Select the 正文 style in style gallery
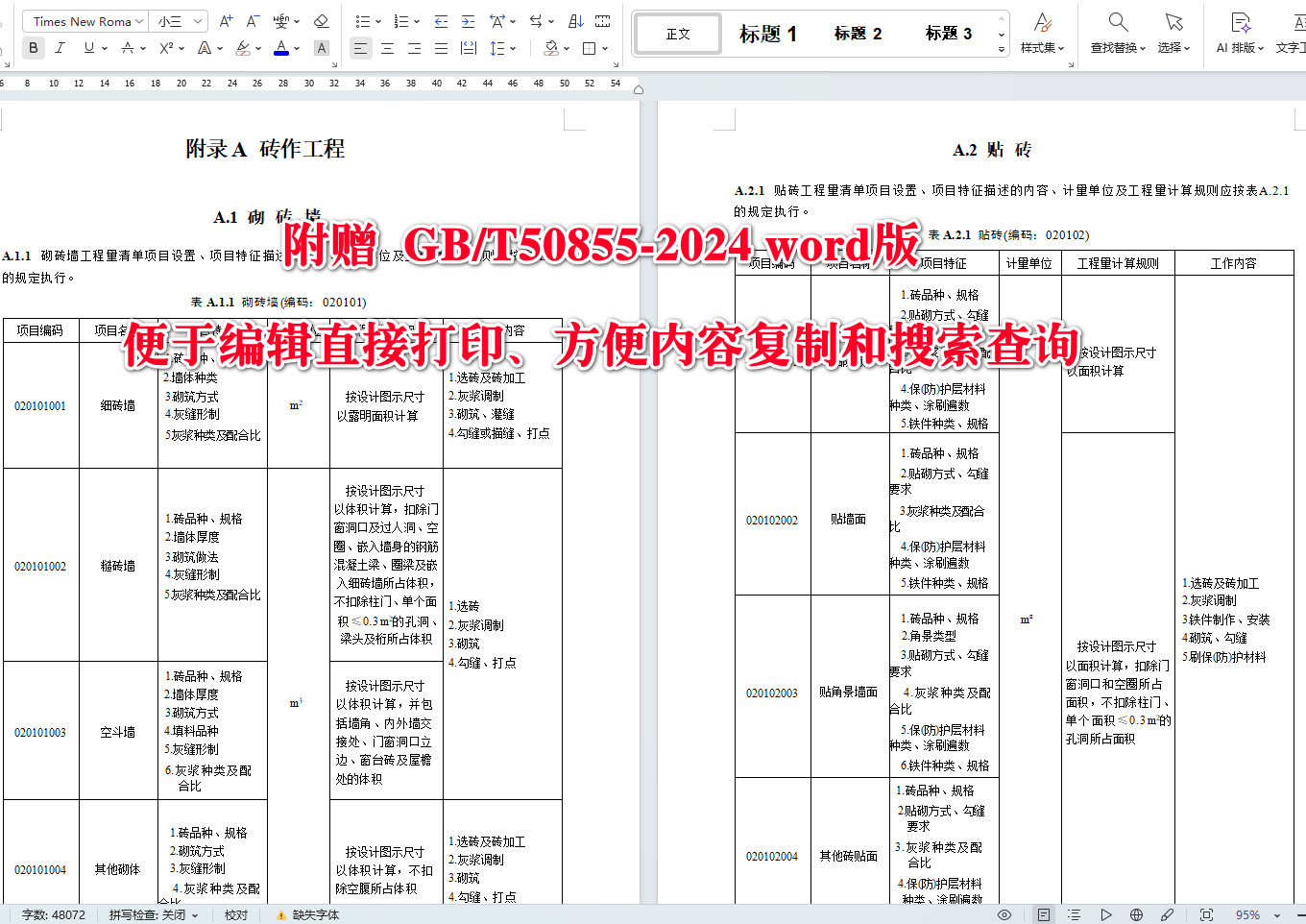The height and width of the screenshot is (924, 1306). point(677,33)
